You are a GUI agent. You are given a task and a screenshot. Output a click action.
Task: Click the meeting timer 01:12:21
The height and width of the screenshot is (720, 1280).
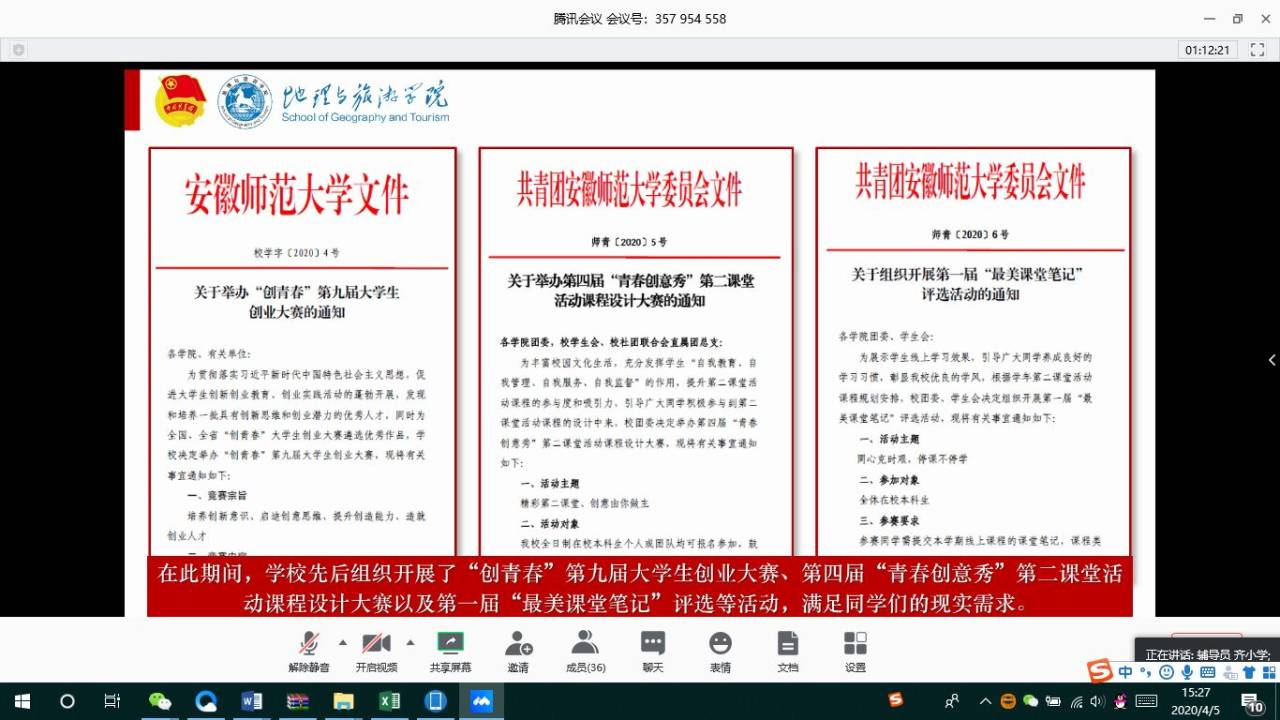[1209, 49]
